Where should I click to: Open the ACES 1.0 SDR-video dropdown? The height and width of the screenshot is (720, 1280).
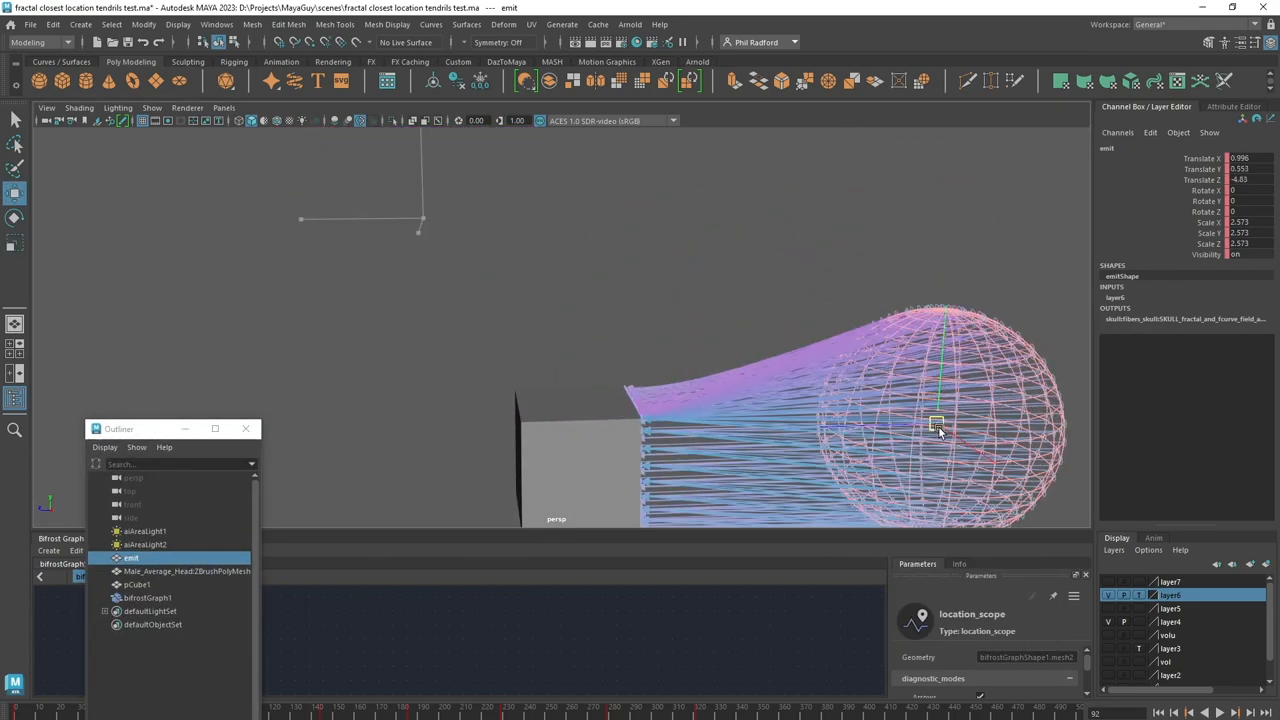pos(672,120)
